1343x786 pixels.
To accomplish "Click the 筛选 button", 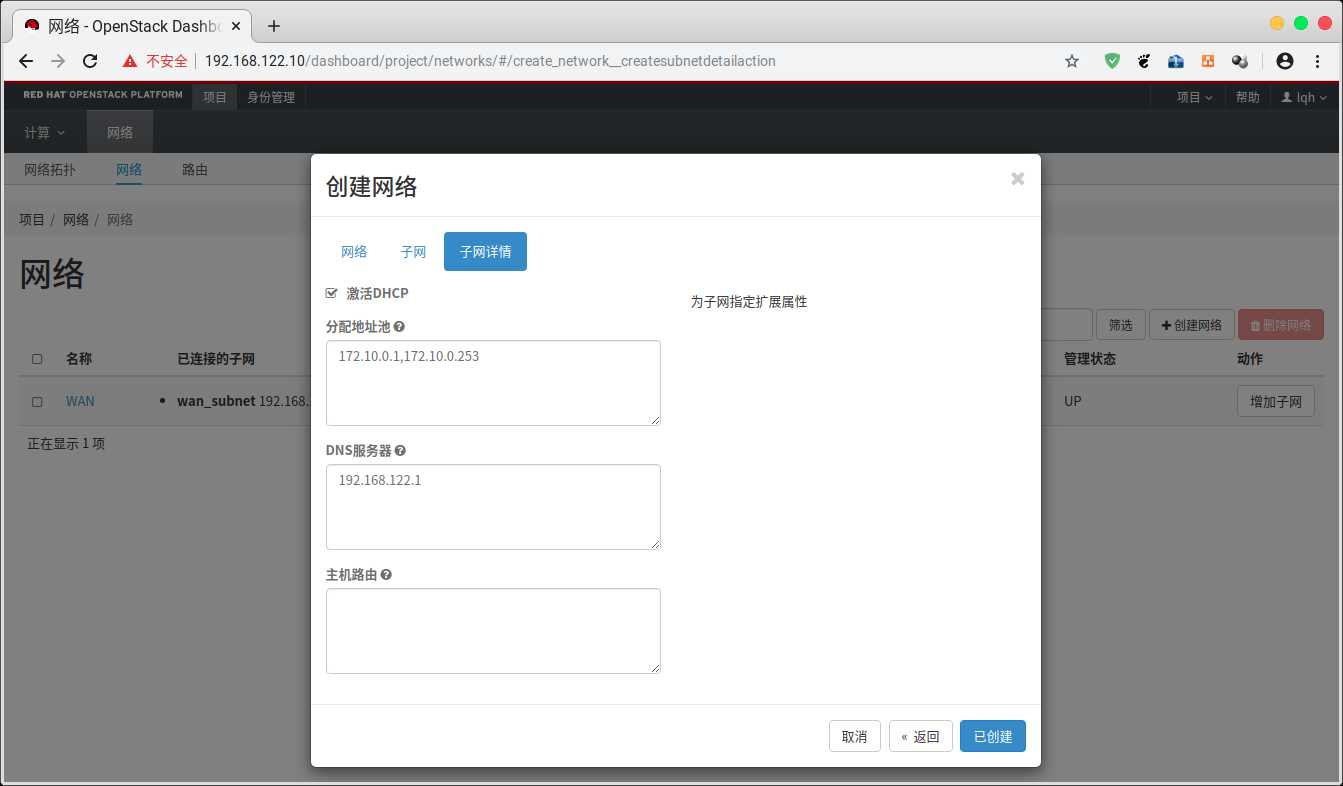I will [x=1120, y=325].
